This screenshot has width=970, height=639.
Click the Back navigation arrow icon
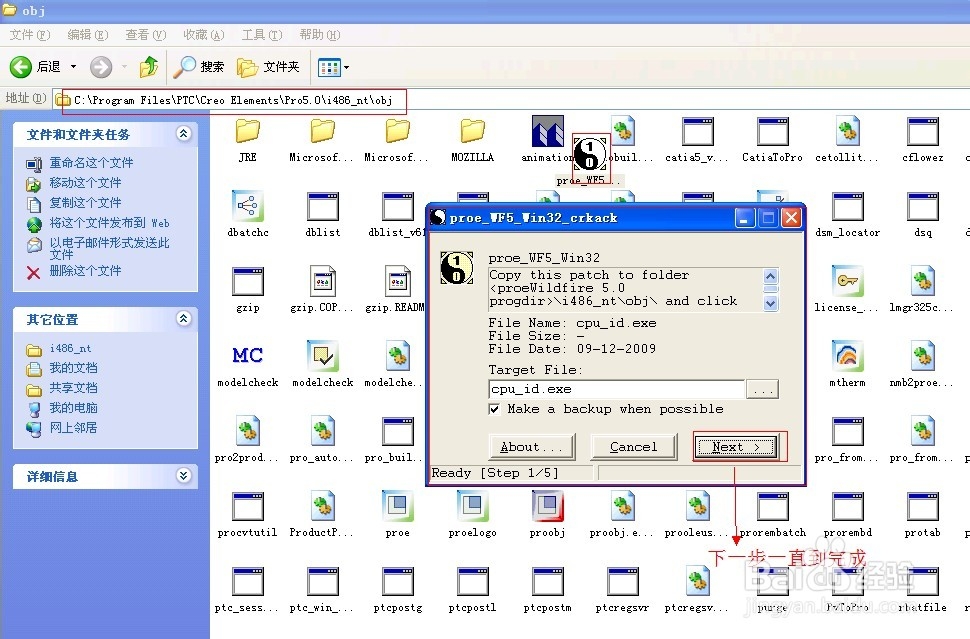click(20, 67)
